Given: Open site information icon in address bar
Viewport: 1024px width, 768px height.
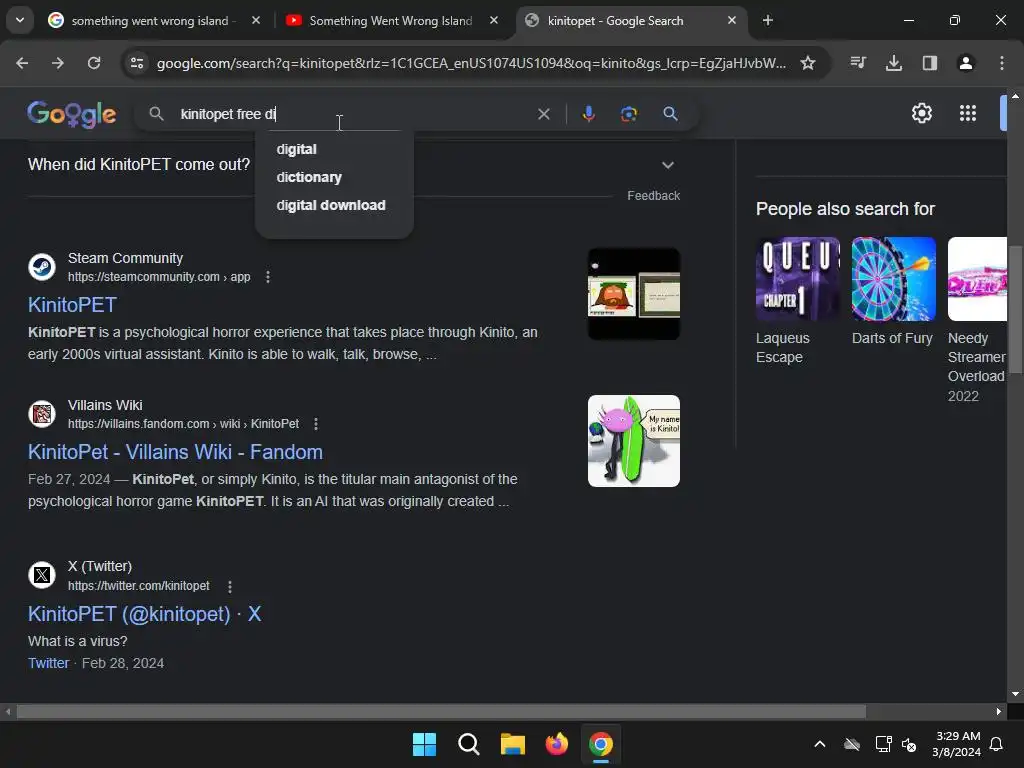Looking at the screenshot, I should pos(137,63).
